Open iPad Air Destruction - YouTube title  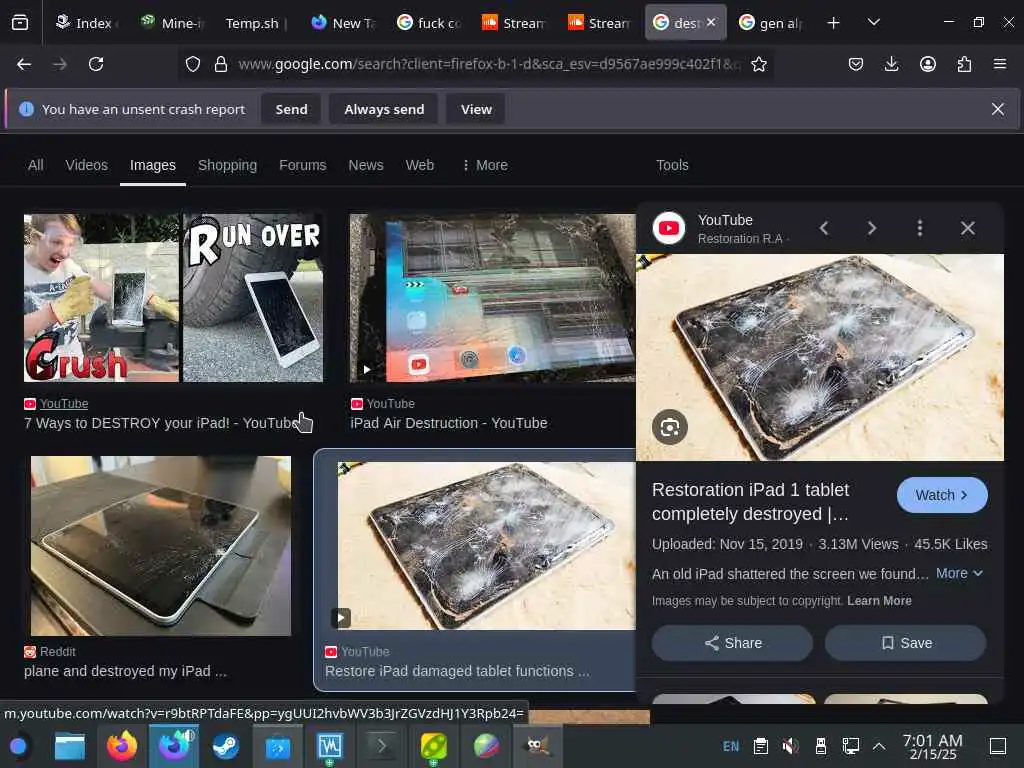449,423
